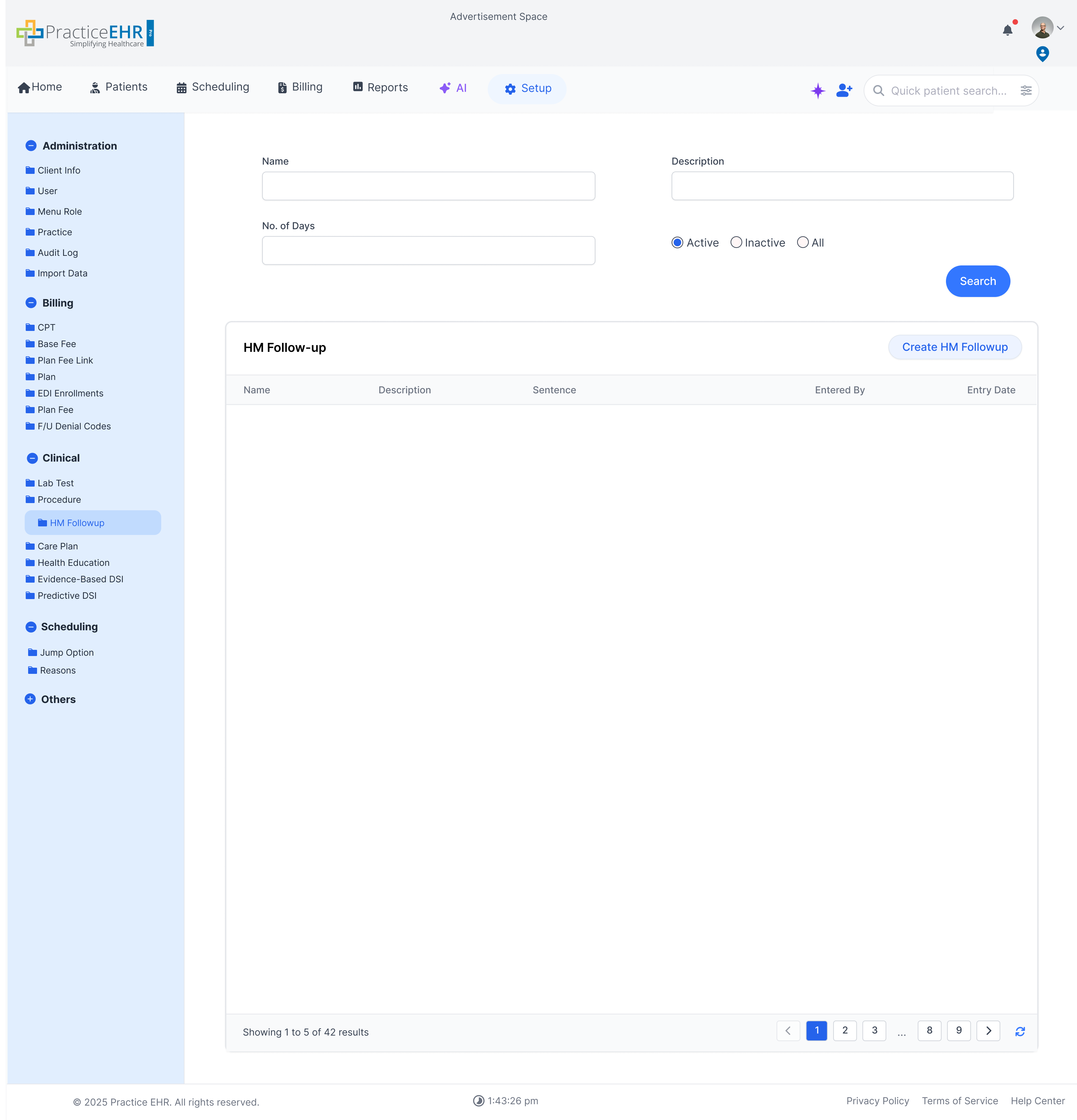
Task: Click the Name input field
Action: pos(428,186)
